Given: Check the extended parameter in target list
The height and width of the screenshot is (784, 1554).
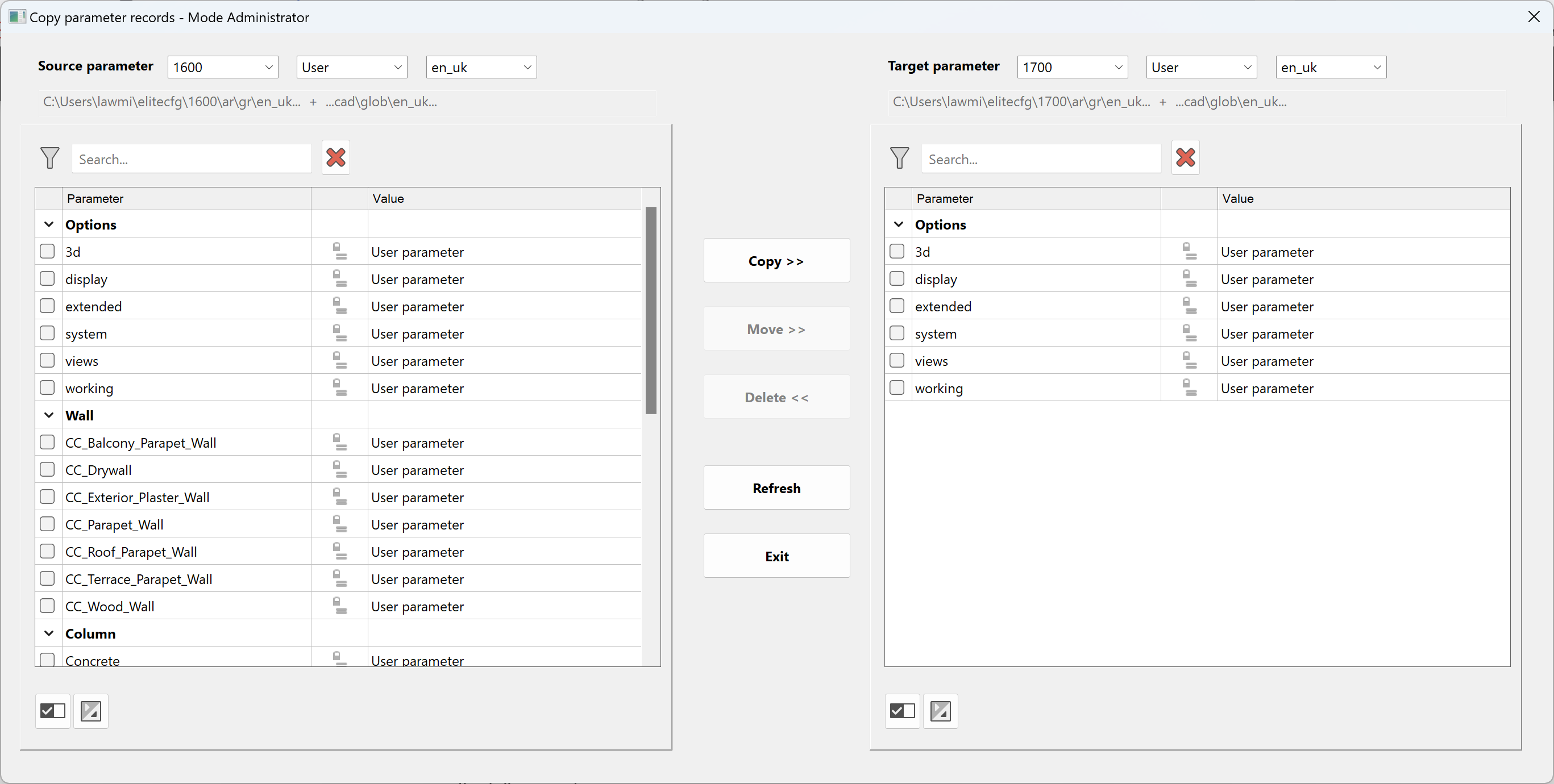Looking at the screenshot, I should (x=897, y=306).
